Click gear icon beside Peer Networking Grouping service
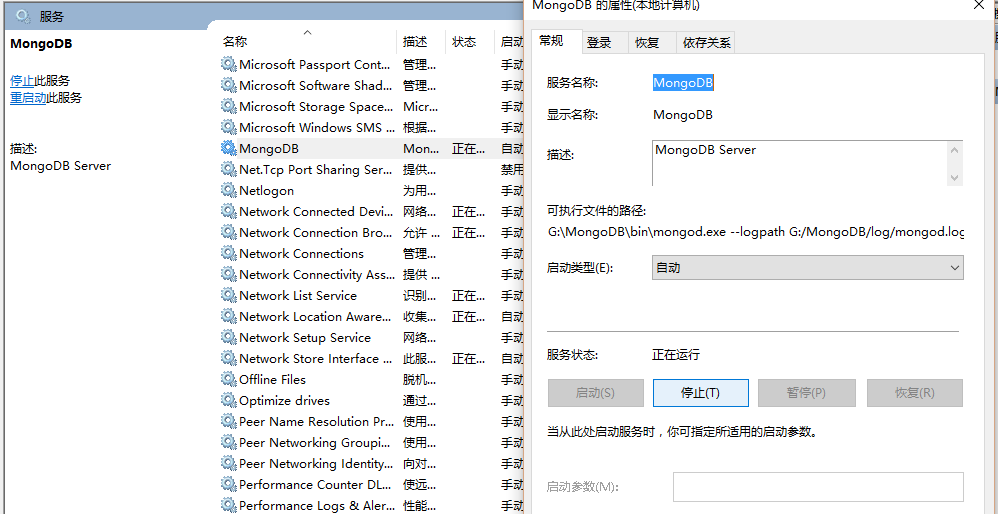The image size is (998, 514). pyautogui.click(x=228, y=442)
